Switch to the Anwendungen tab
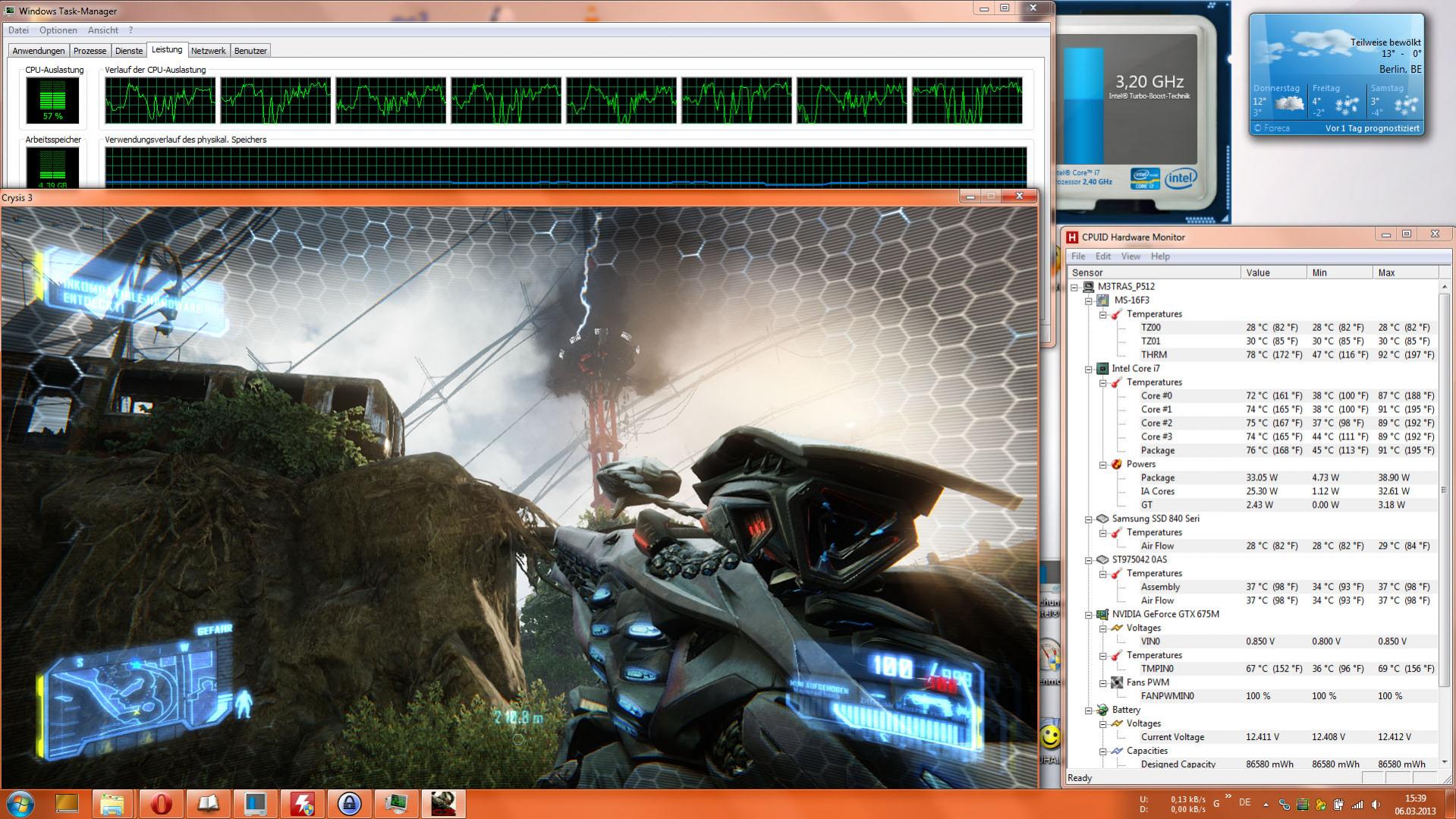The image size is (1456, 819). coord(39,51)
